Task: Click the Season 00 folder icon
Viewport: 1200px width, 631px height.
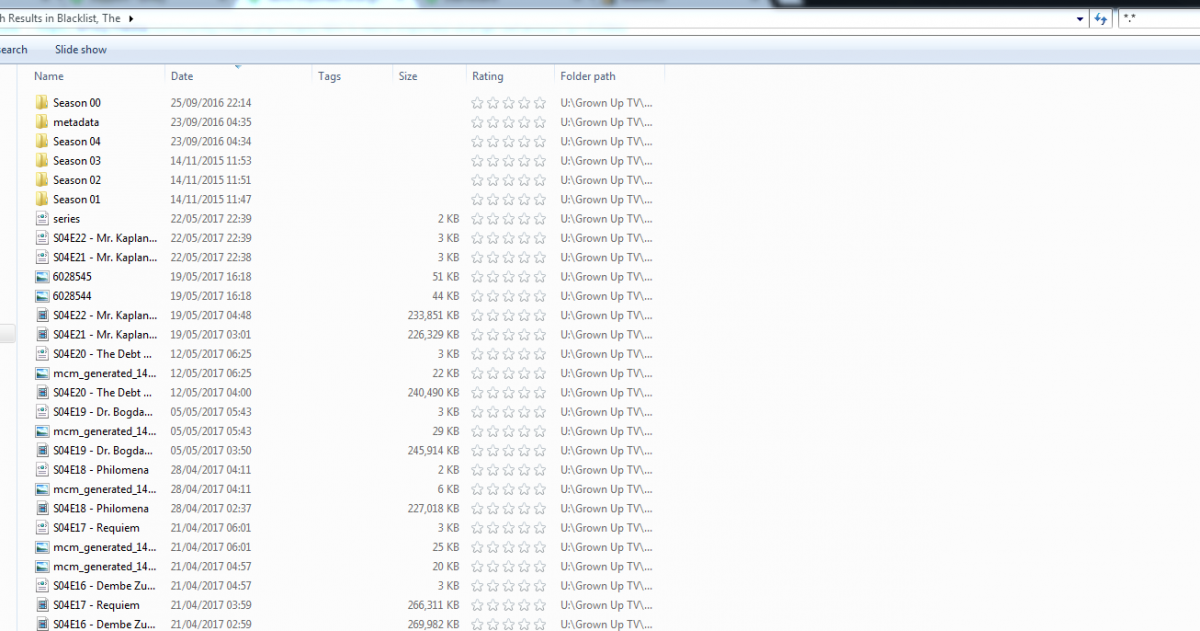Action: (41, 103)
